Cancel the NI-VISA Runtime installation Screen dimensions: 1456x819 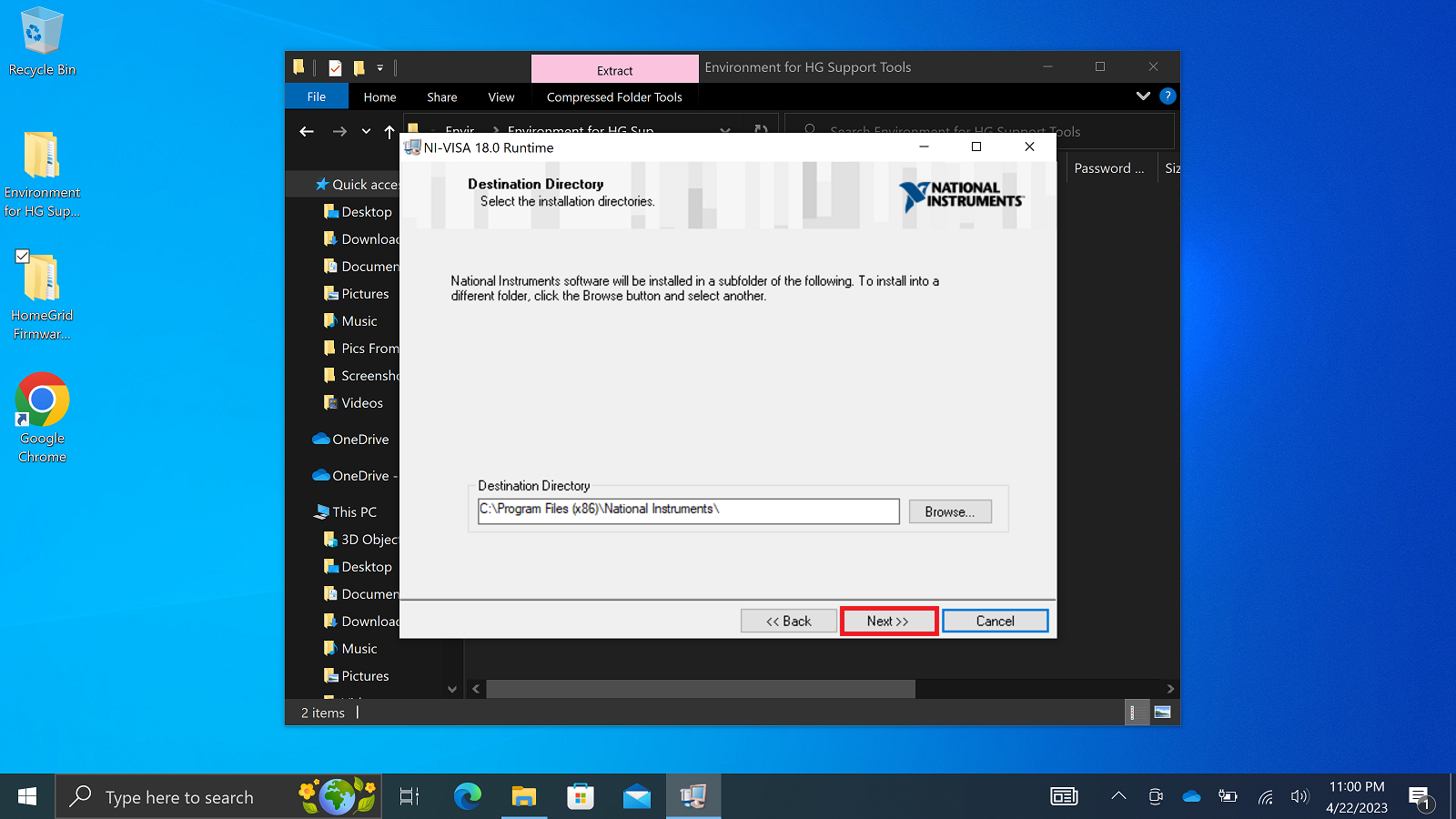995,621
